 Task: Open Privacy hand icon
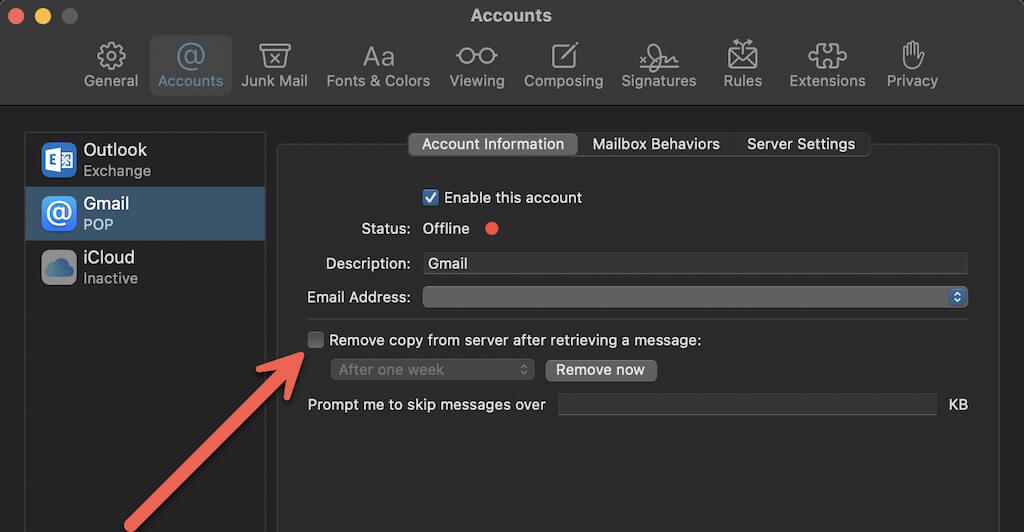click(912, 55)
